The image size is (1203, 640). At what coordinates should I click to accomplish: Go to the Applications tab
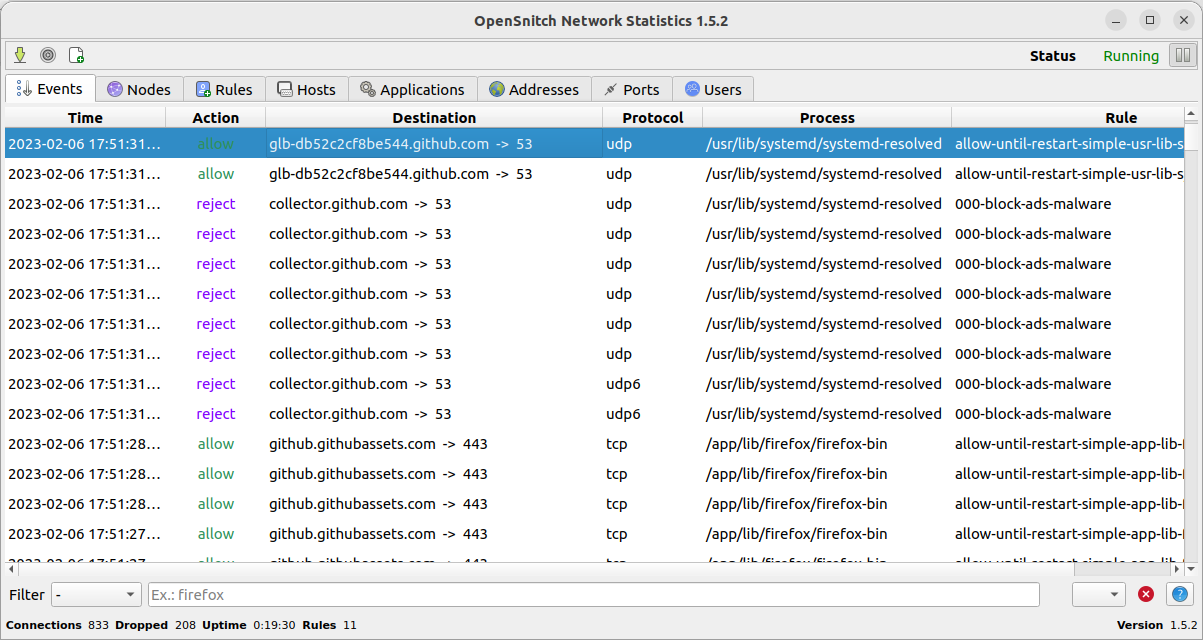pos(412,89)
